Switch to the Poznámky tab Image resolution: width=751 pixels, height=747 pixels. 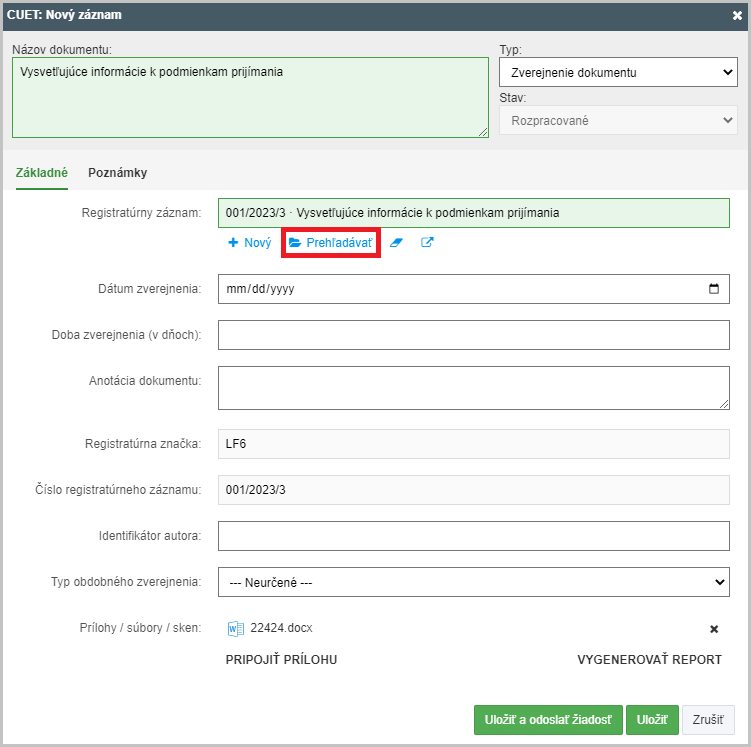click(117, 173)
